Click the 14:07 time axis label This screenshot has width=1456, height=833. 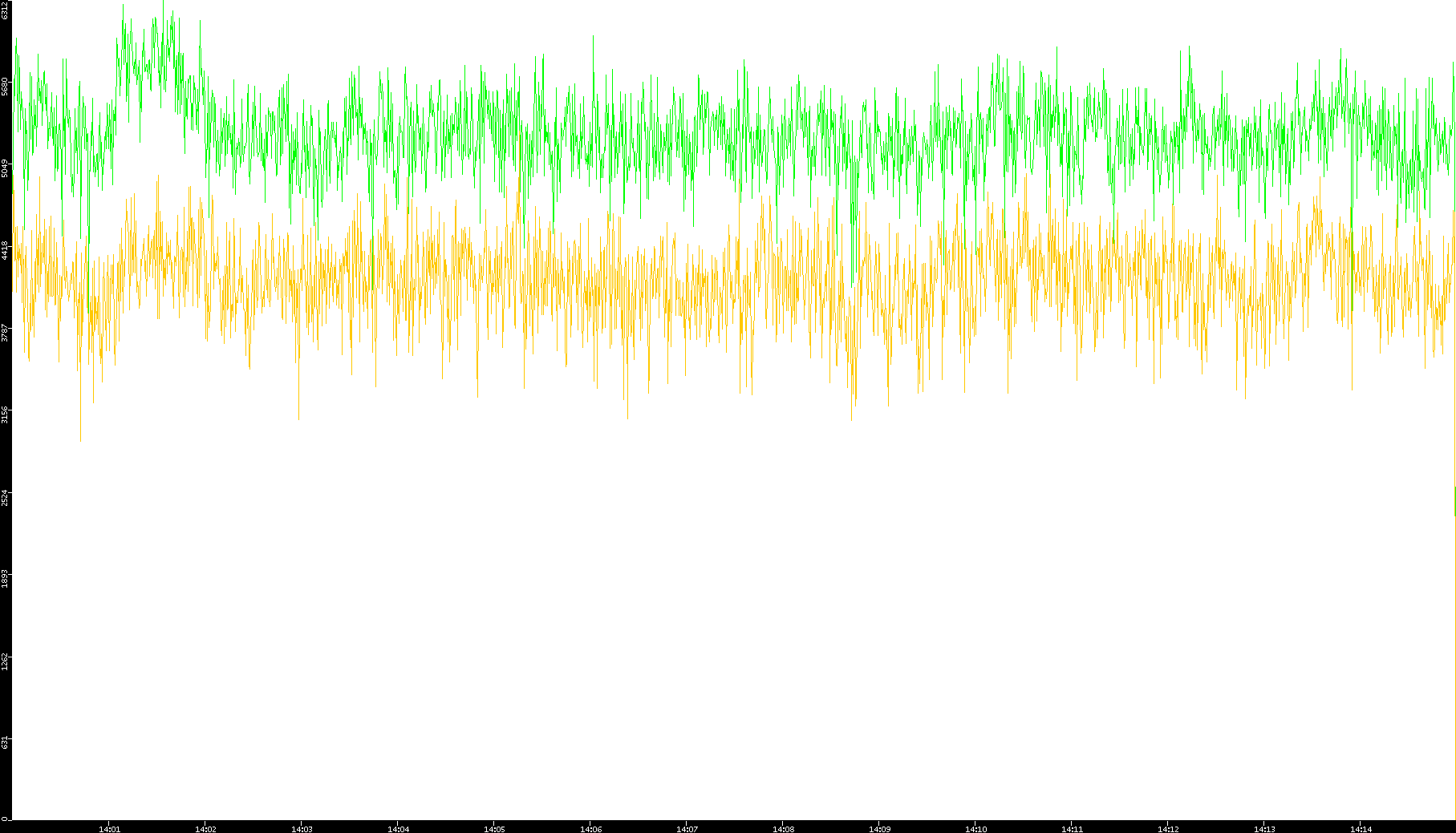(687, 829)
